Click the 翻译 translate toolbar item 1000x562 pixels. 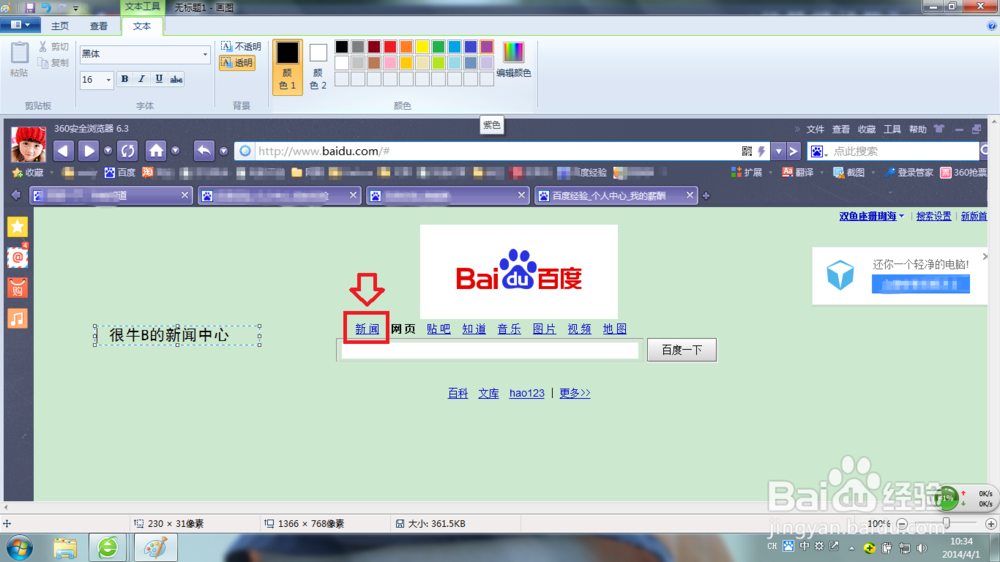coord(798,172)
